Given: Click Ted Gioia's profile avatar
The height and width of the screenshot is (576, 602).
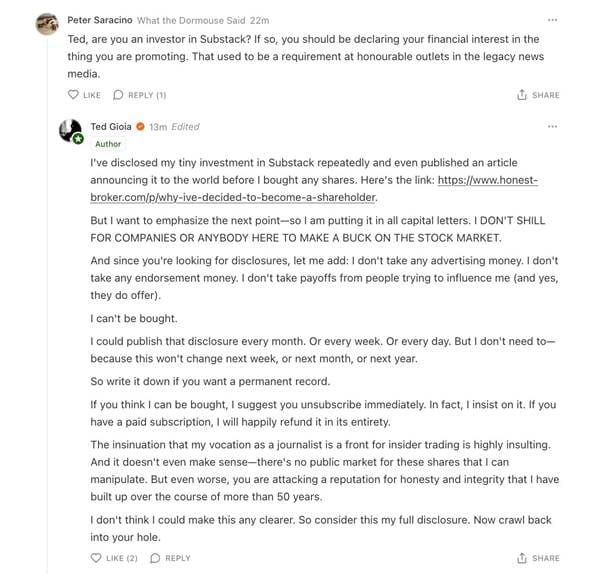Looking at the screenshot, I should click(70, 131).
